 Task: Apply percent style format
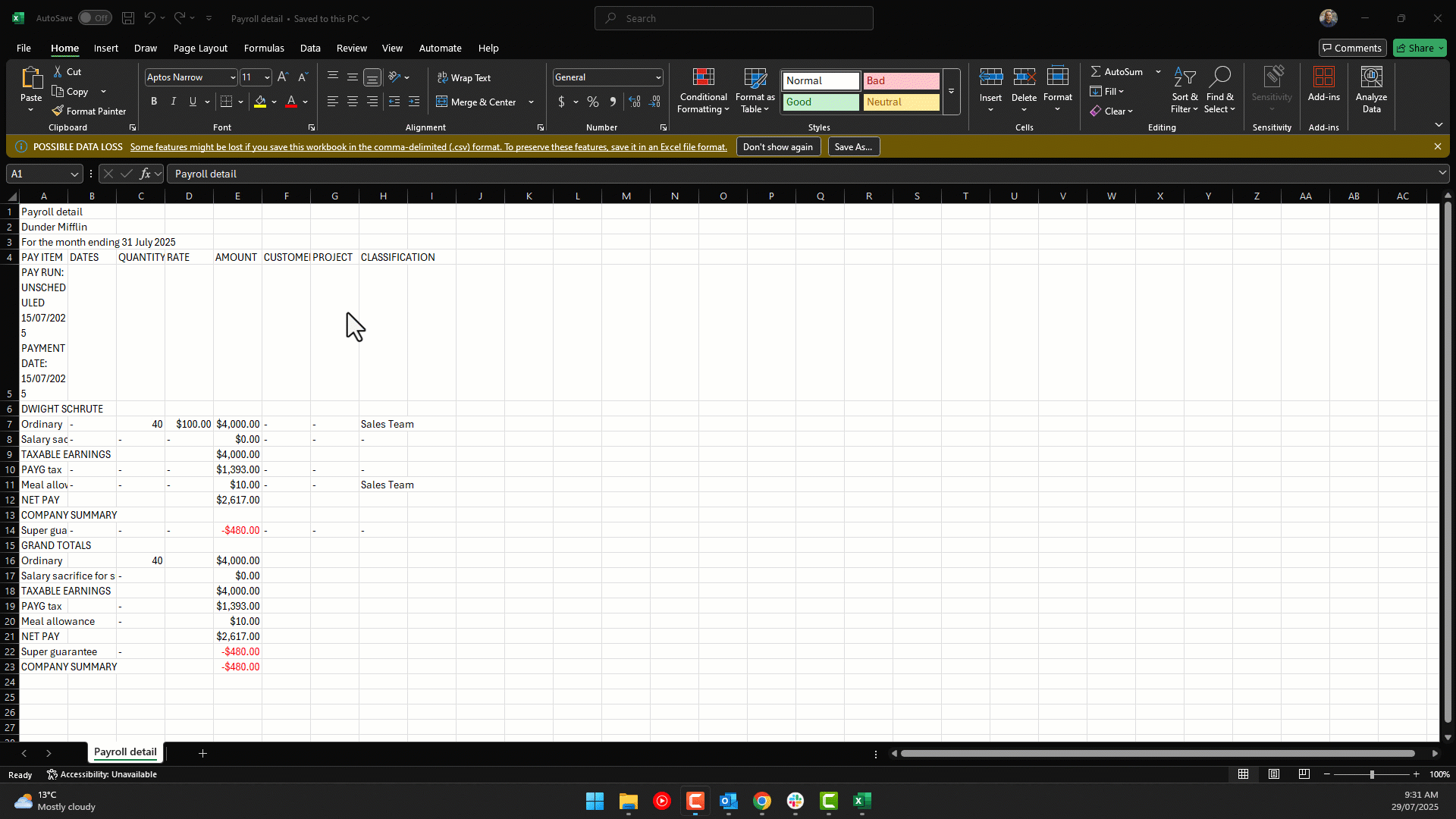click(593, 102)
